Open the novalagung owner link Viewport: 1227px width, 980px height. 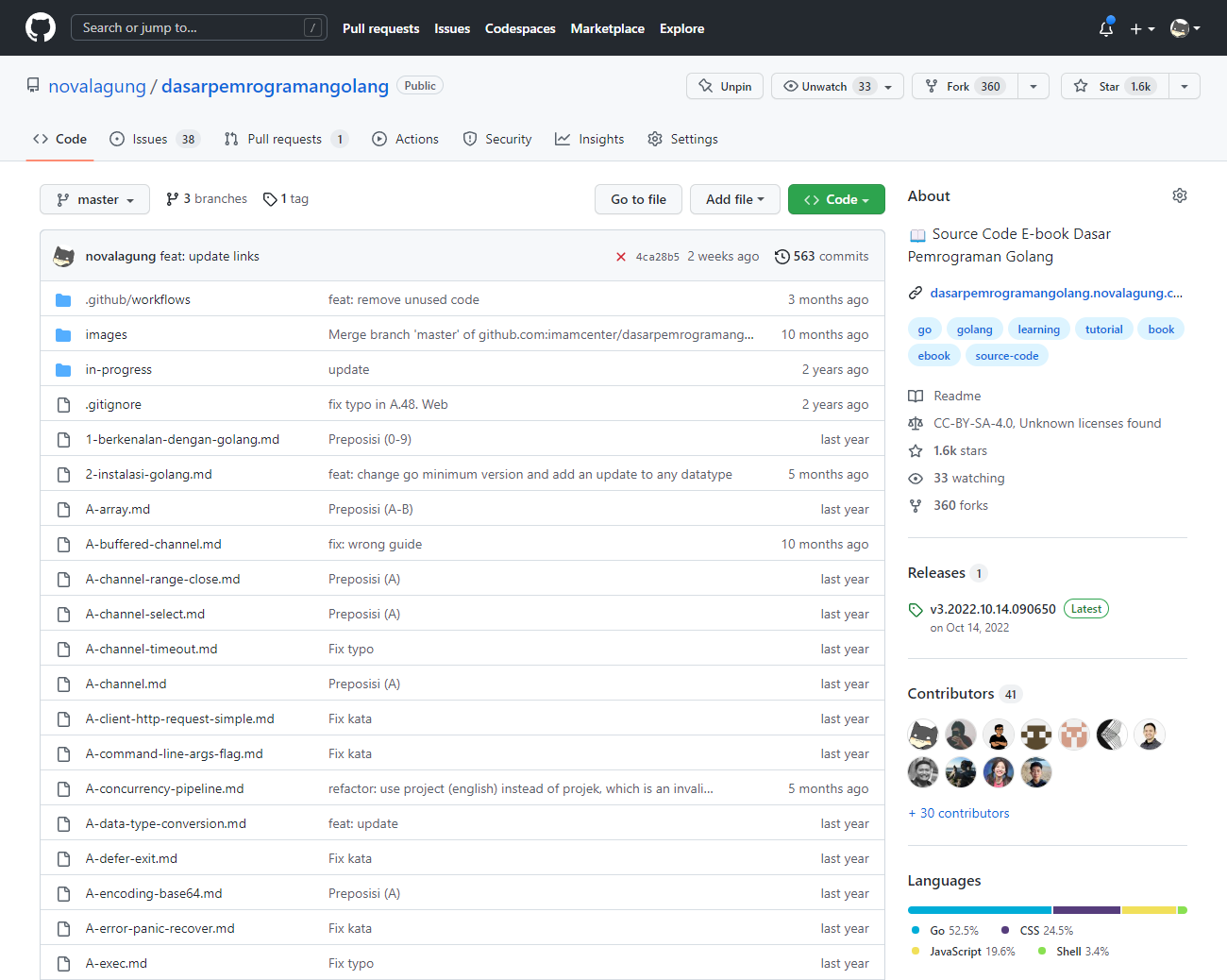[x=97, y=86]
